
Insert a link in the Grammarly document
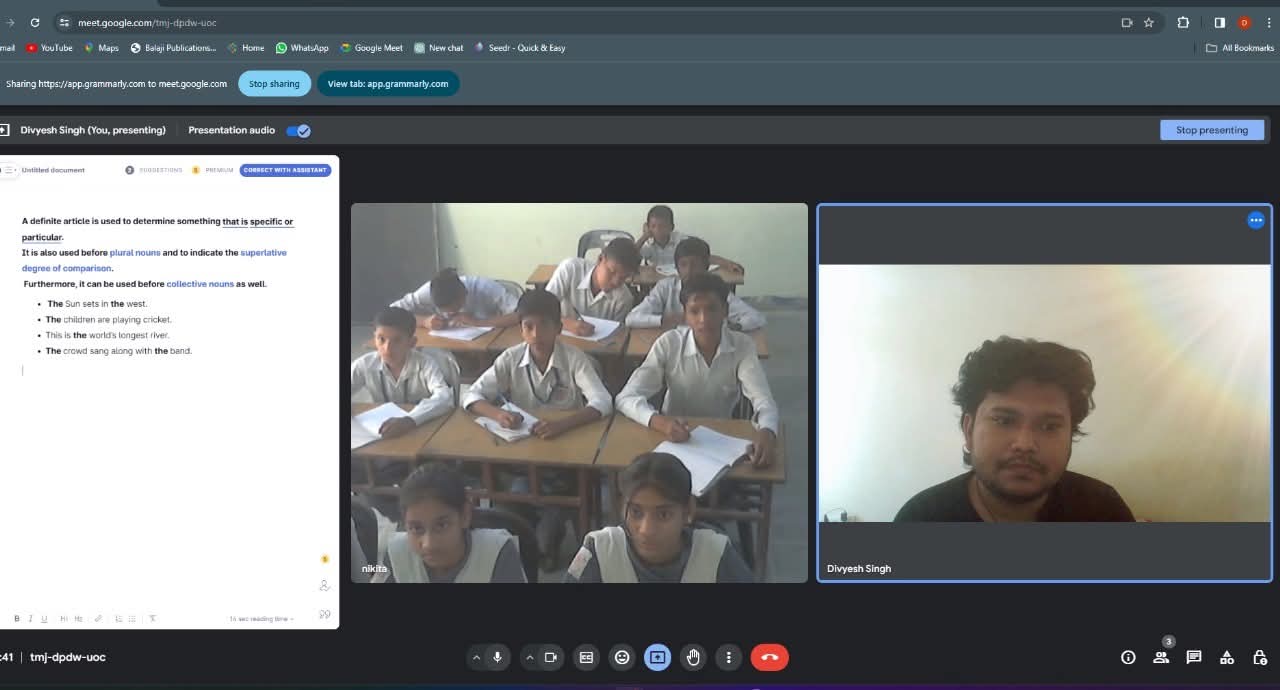pos(97,618)
